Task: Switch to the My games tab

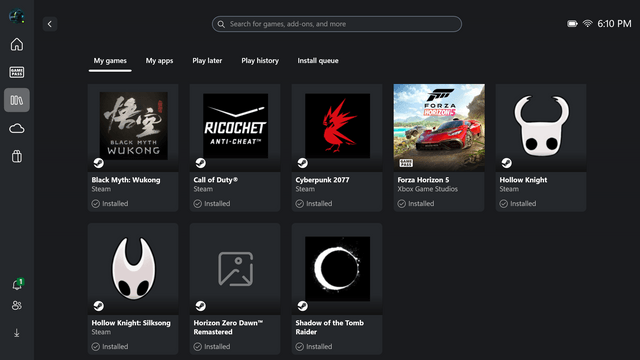Action: pos(110,61)
